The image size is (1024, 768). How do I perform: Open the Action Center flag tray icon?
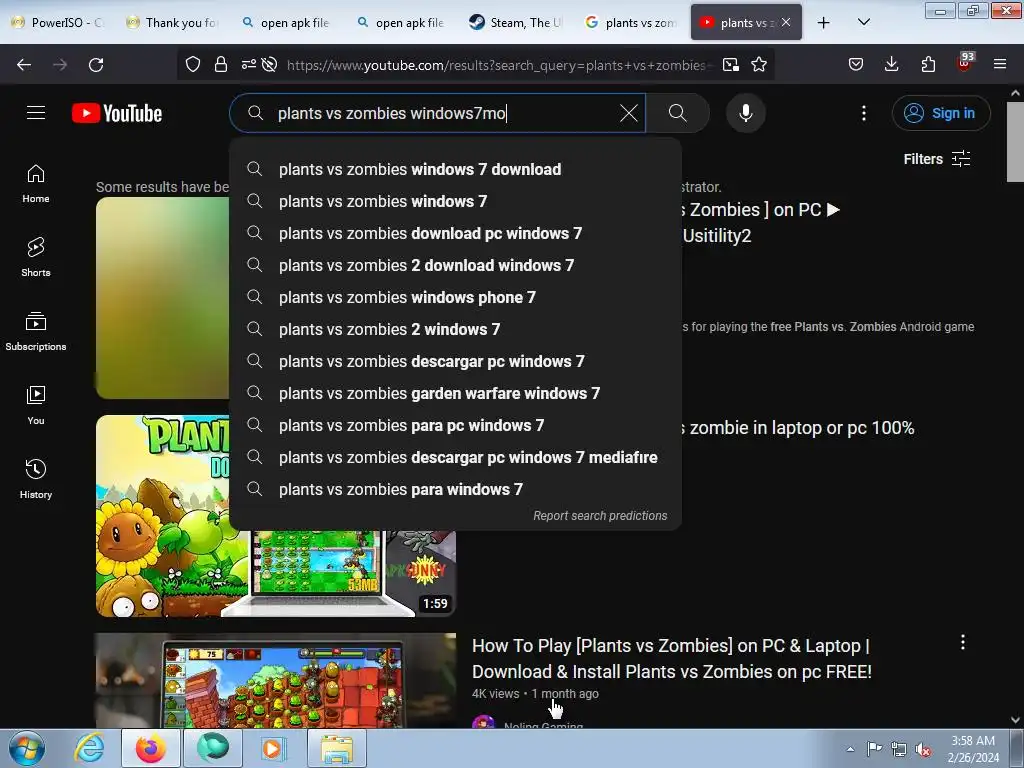point(874,748)
